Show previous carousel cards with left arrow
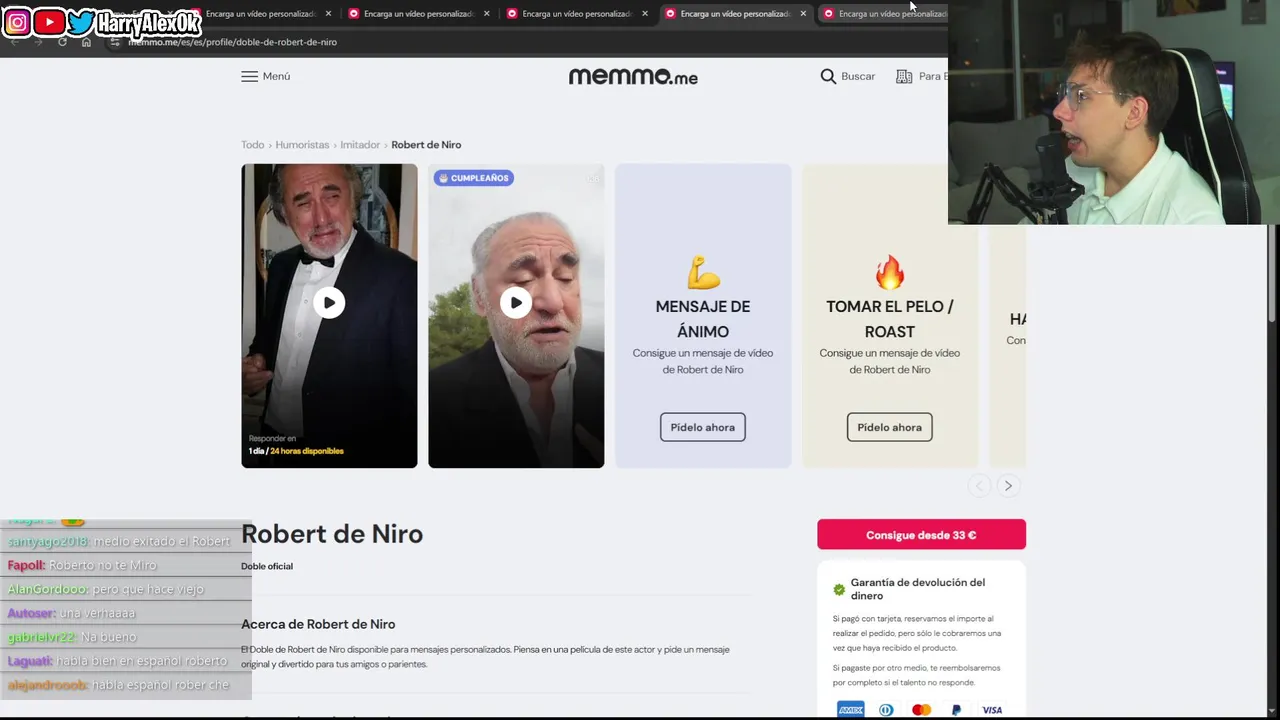Image resolution: width=1280 pixels, height=720 pixels. (x=979, y=486)
